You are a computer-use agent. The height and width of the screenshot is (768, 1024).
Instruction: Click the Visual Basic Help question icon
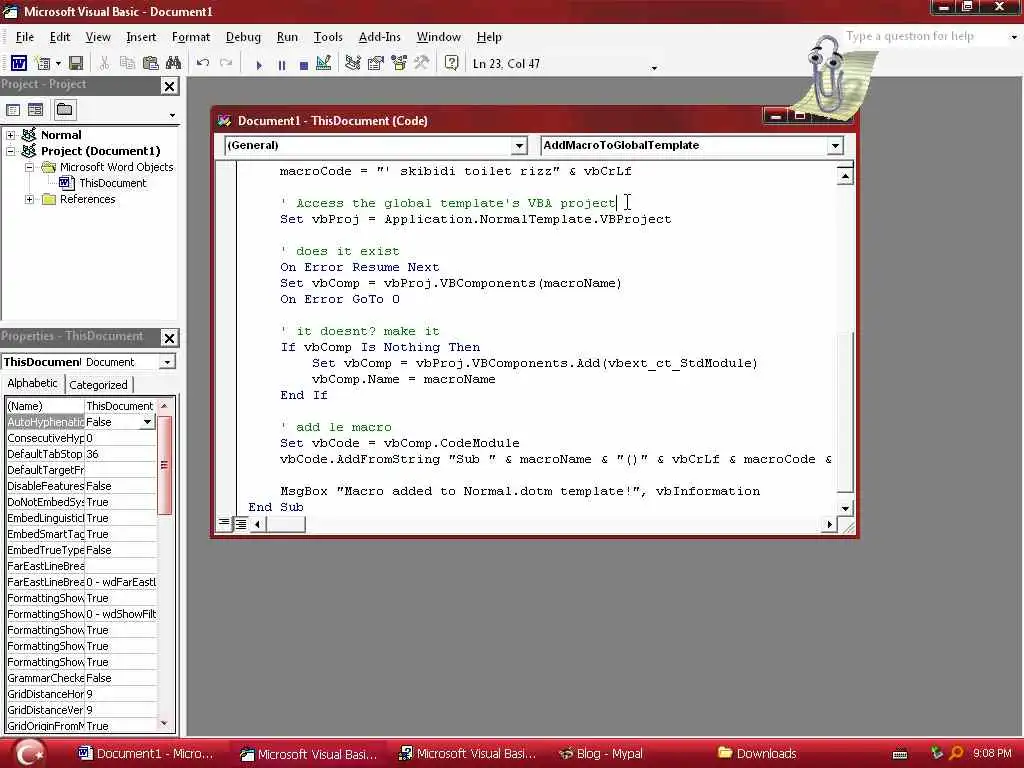click(451, 63)
